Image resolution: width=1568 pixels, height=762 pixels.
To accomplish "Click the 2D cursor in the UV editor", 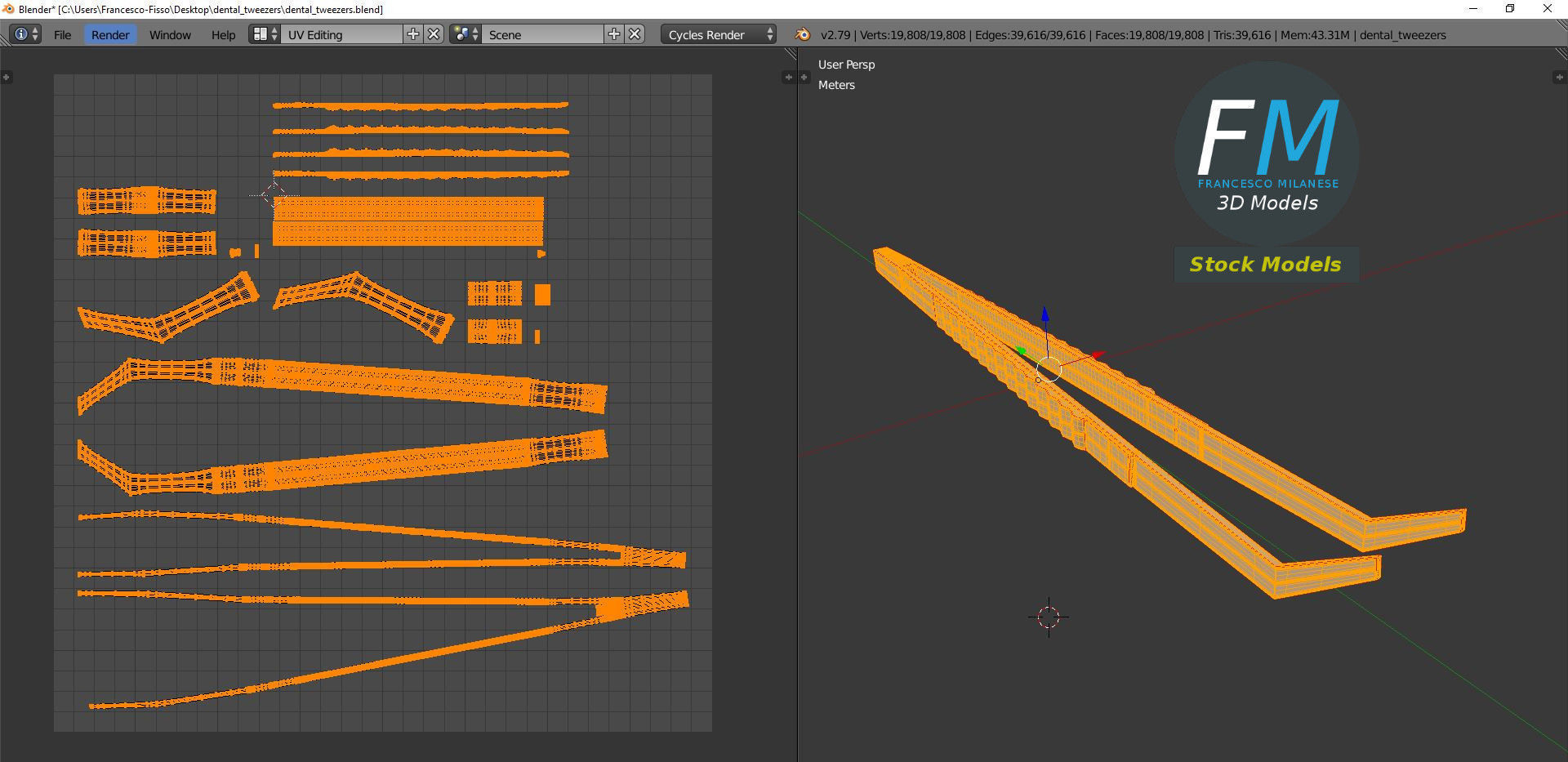I will [x=274, y=194].
